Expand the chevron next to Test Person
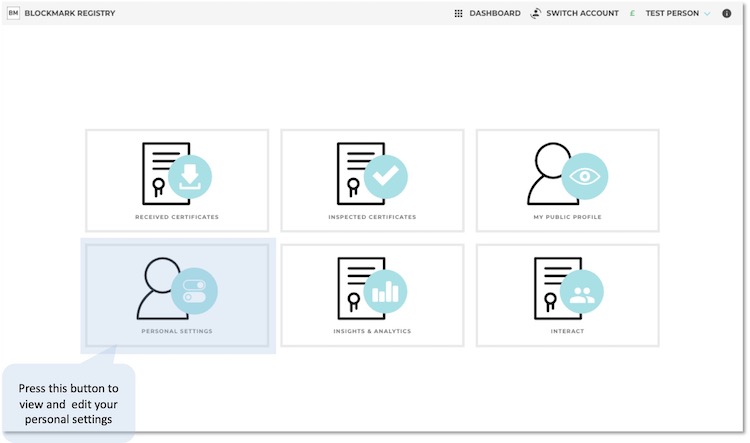 pyautogui.click(x=707, y=13)
